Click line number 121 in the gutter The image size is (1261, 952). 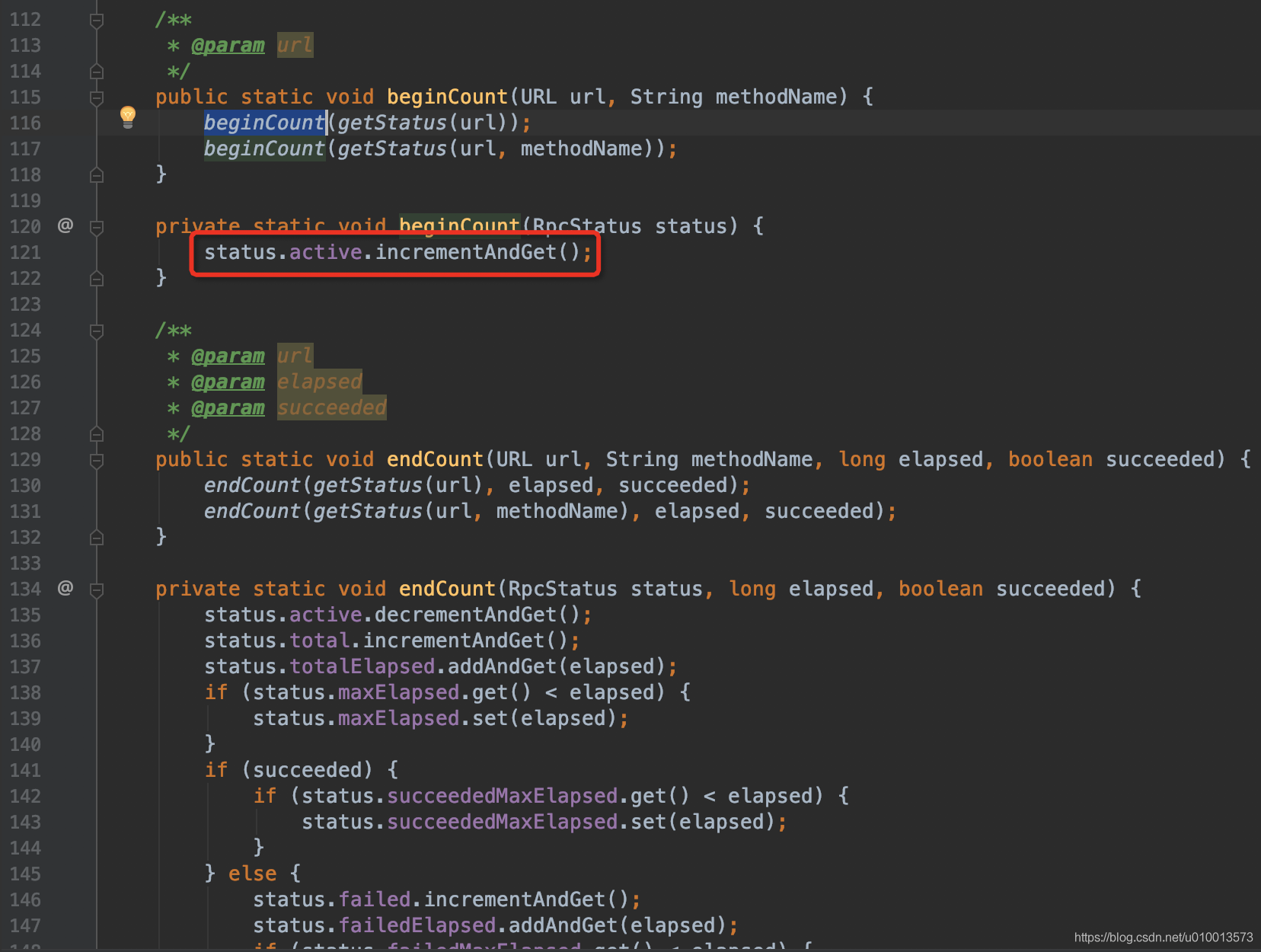point(25,252)
